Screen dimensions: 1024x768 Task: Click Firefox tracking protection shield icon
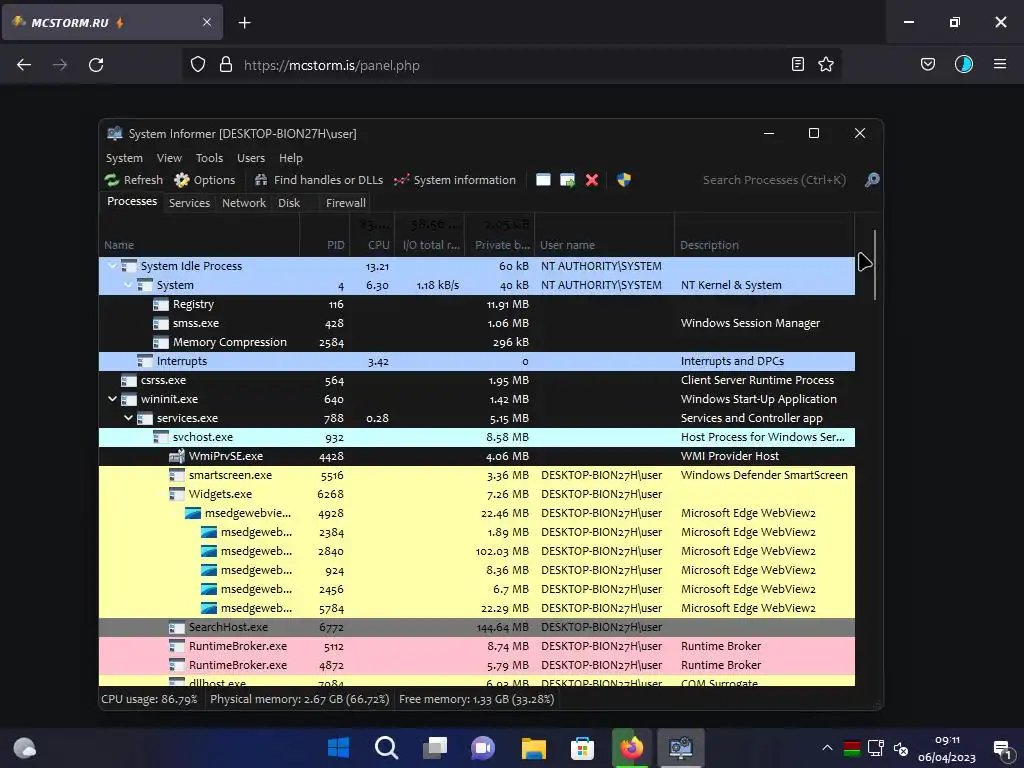point(198,65)
